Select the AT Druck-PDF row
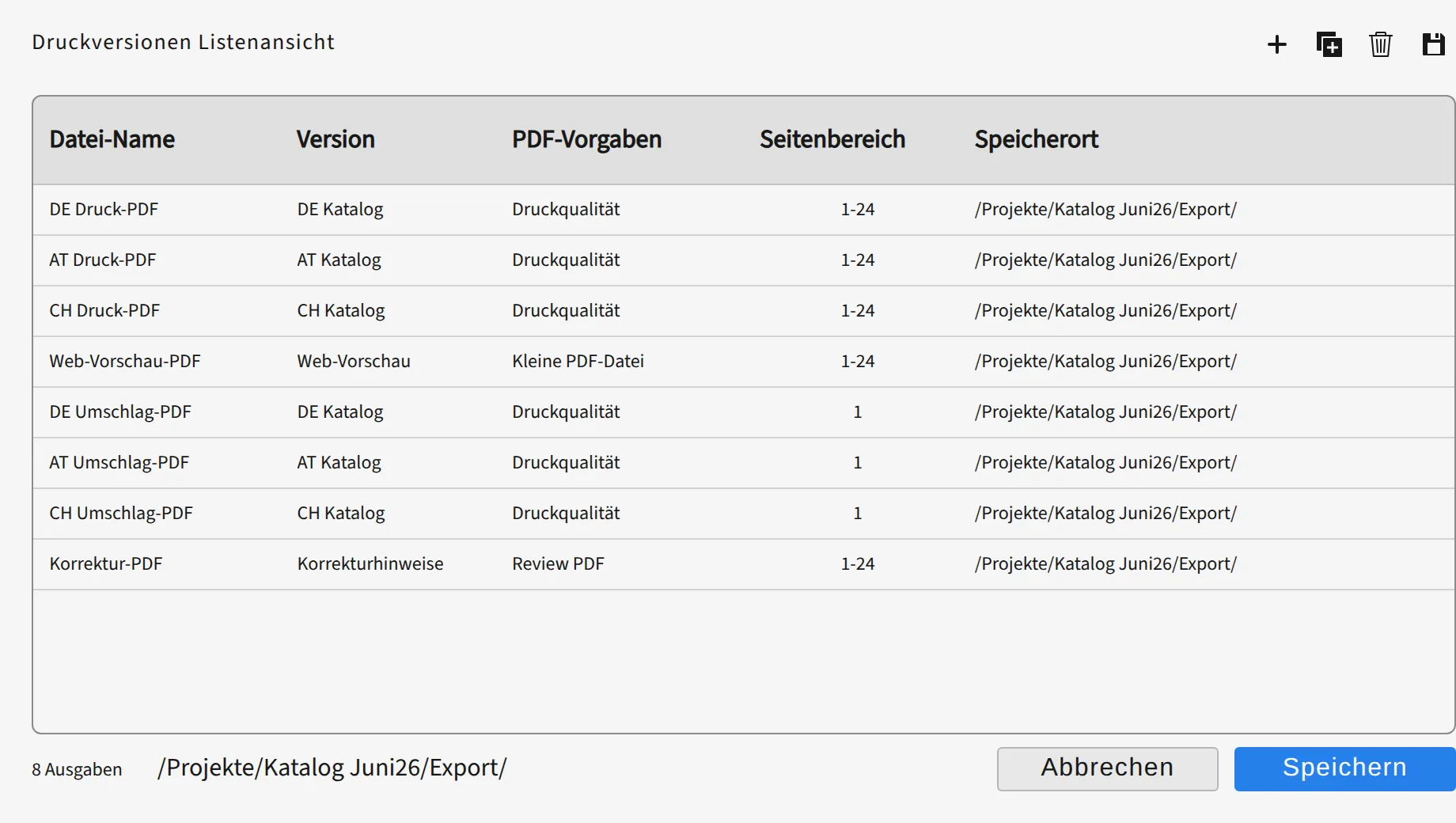The image size is (1456, 823). [x=744, y=260]
